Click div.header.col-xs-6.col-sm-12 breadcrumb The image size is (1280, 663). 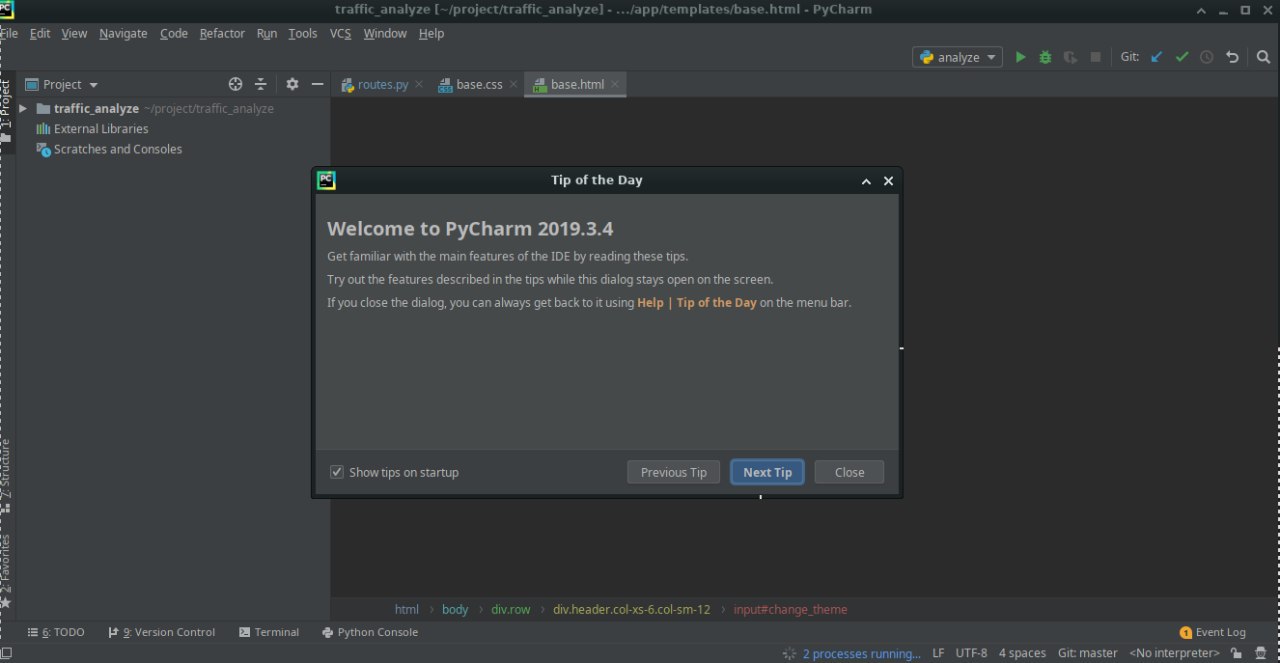coord(632,609)
